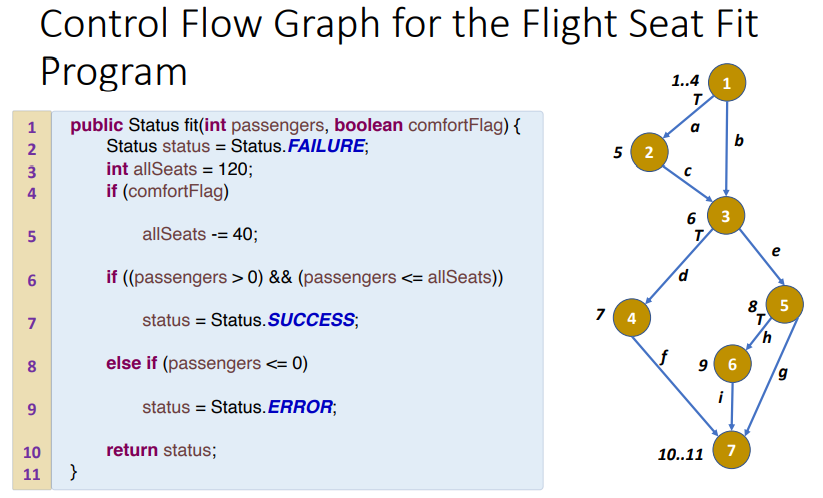Click the ERROR constant in the code
The height and width of the screenshot is (498, 823).
[x=300, y=407]
